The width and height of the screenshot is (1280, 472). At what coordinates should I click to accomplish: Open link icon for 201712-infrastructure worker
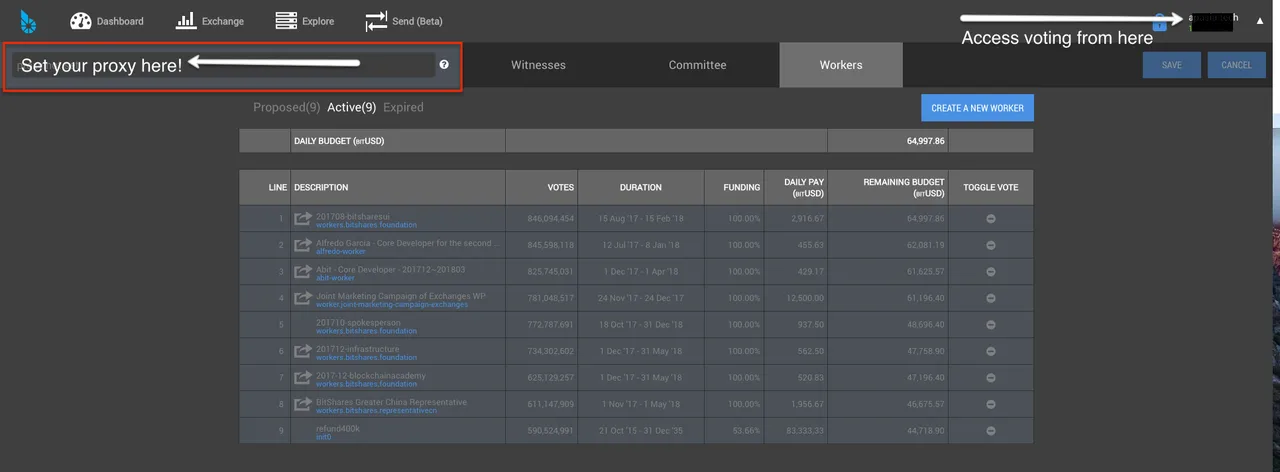click(303, 352)
